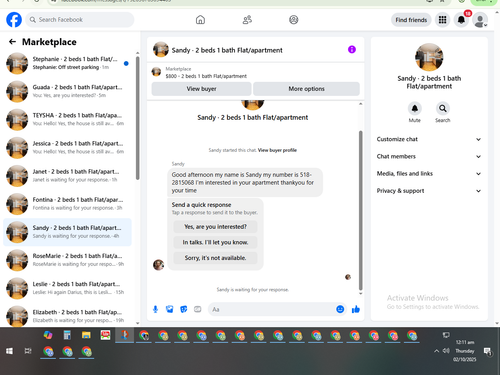Open the RoseMarie conversation

pos(67,260)
